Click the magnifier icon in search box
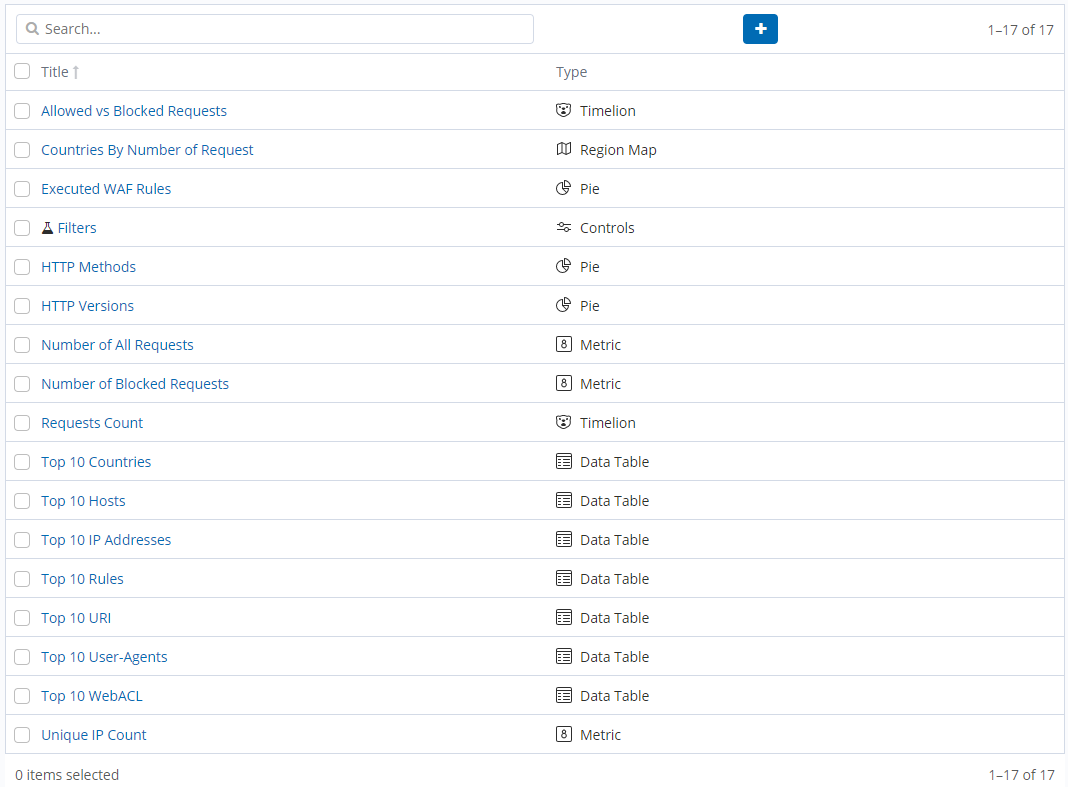The height and width of the screenshot is (787, 1068). point(32,29)
